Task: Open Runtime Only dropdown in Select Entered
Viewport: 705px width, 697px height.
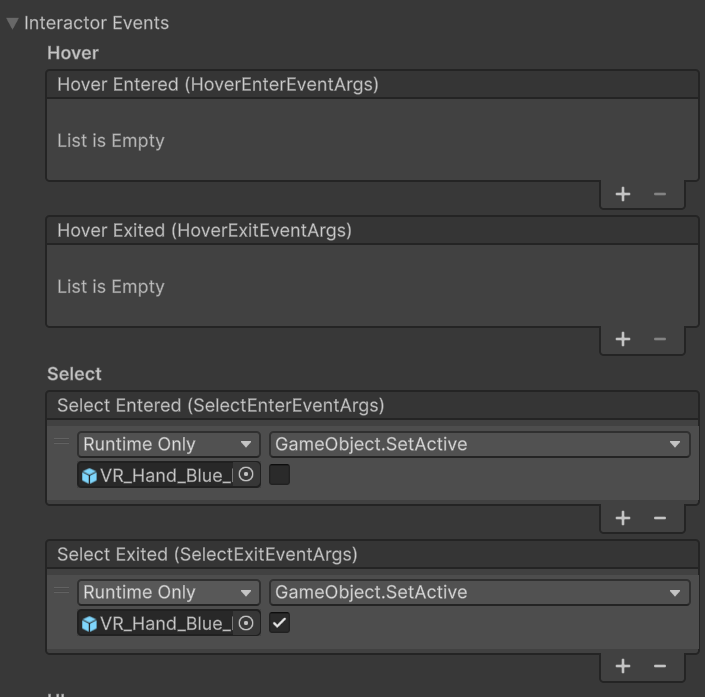Action: pyautogui.click(x=168, y=444)
